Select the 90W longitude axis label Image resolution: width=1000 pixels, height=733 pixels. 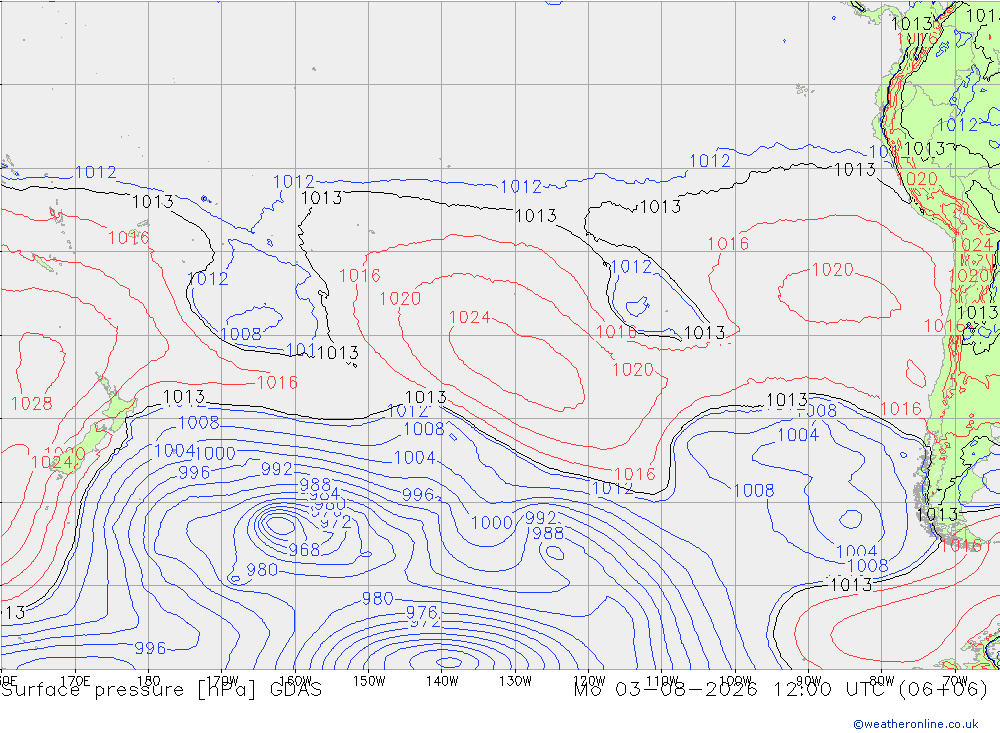tap(809, 681)
